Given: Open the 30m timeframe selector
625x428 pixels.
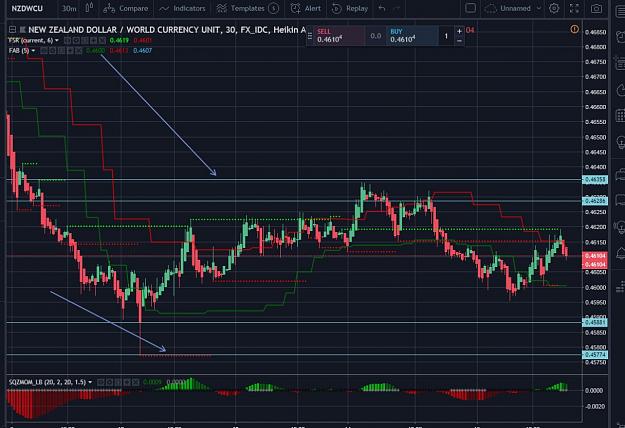Looking at the screenshot, I should 69,8.
